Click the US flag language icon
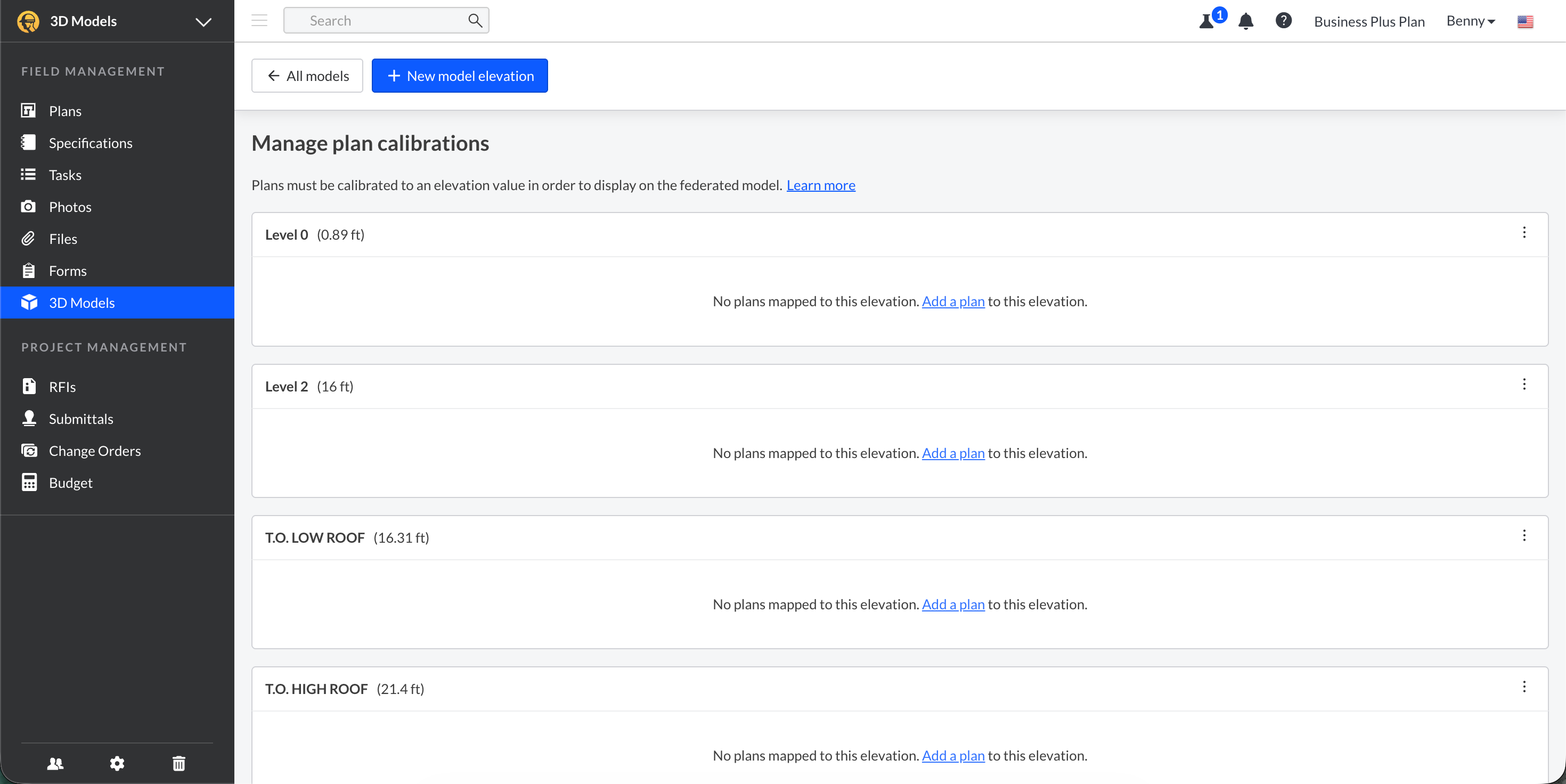 coord(1524,22)
